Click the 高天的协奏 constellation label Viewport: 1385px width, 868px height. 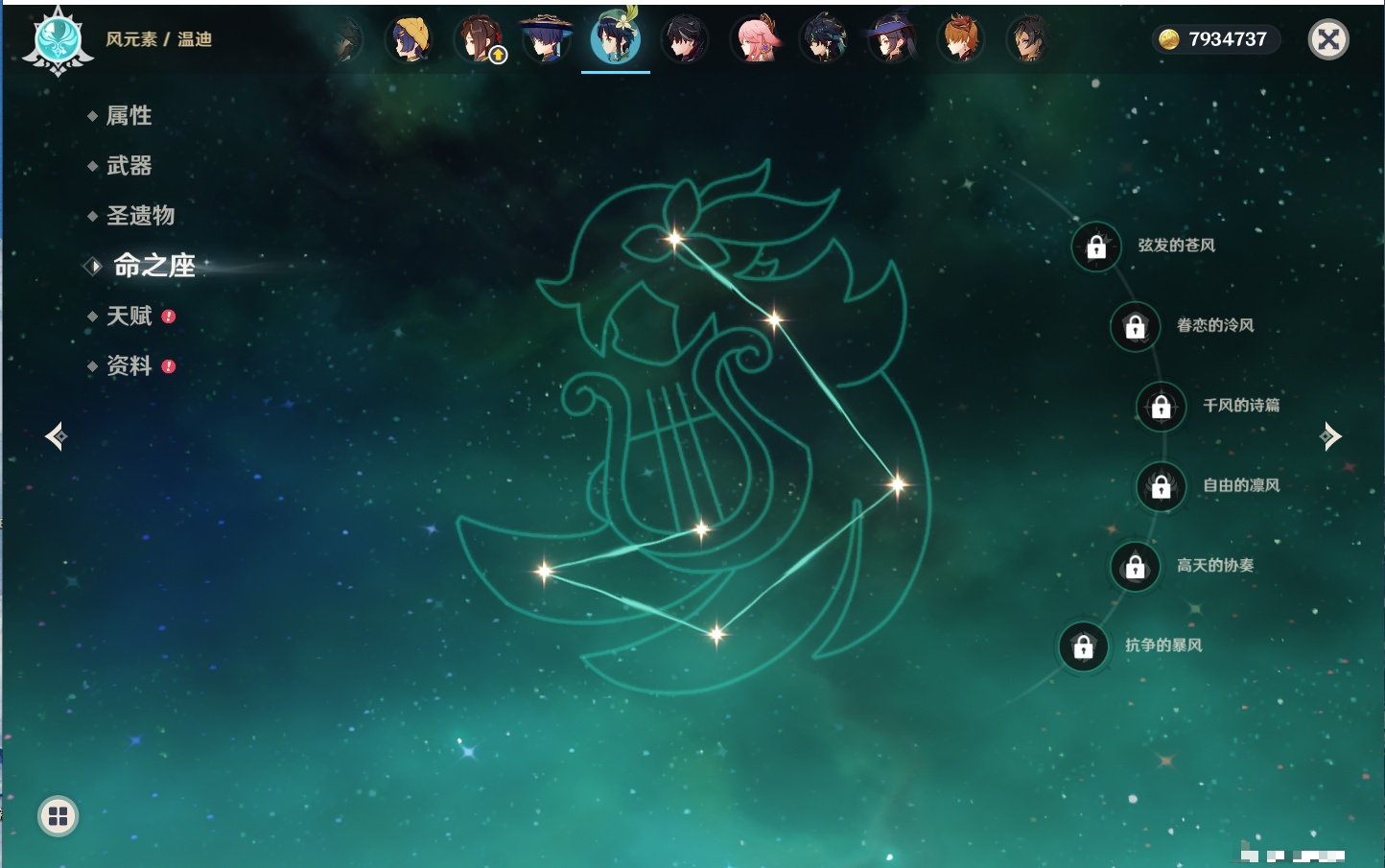[1215, 565]
